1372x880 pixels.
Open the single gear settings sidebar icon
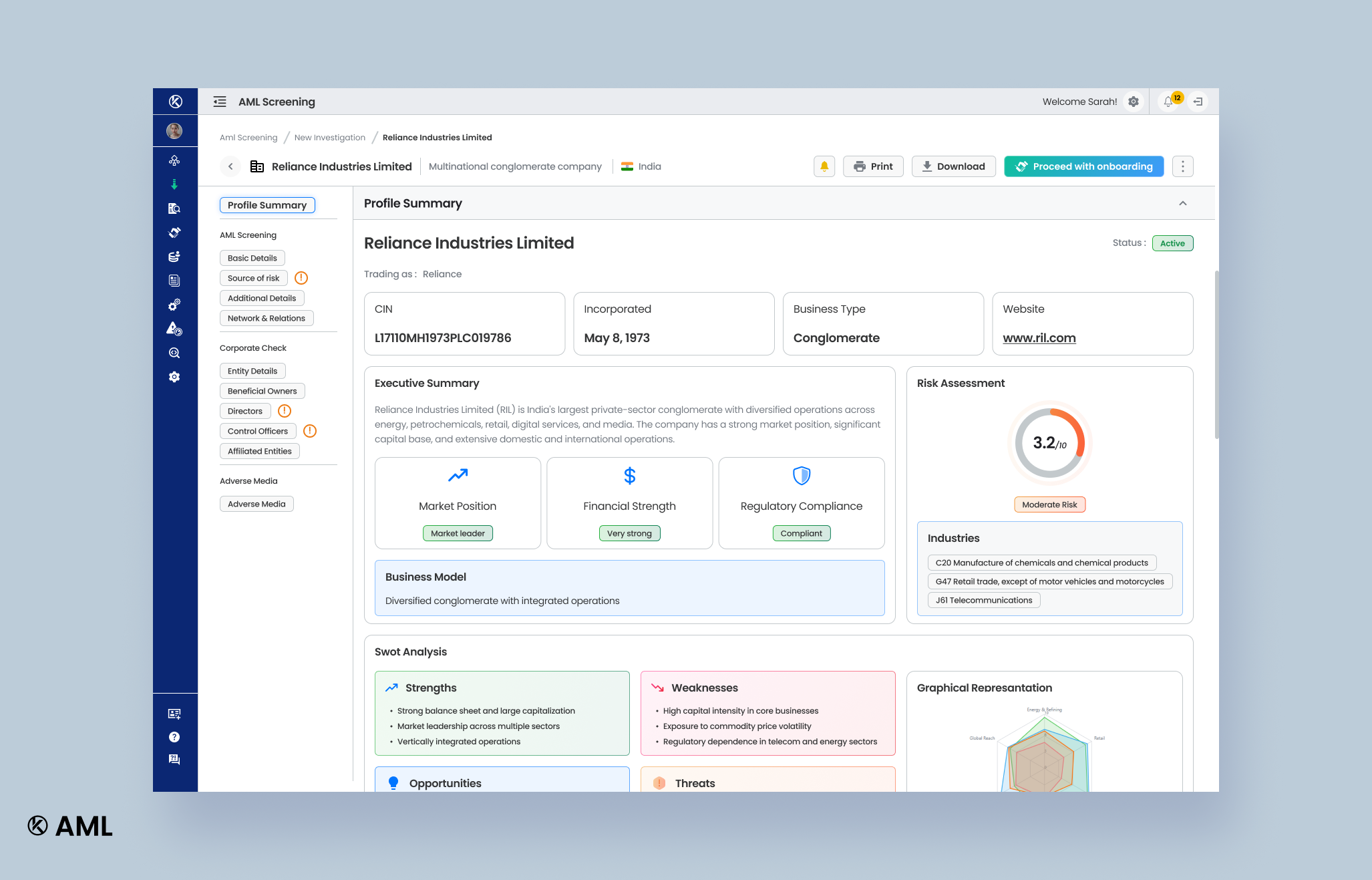point(174,377)
